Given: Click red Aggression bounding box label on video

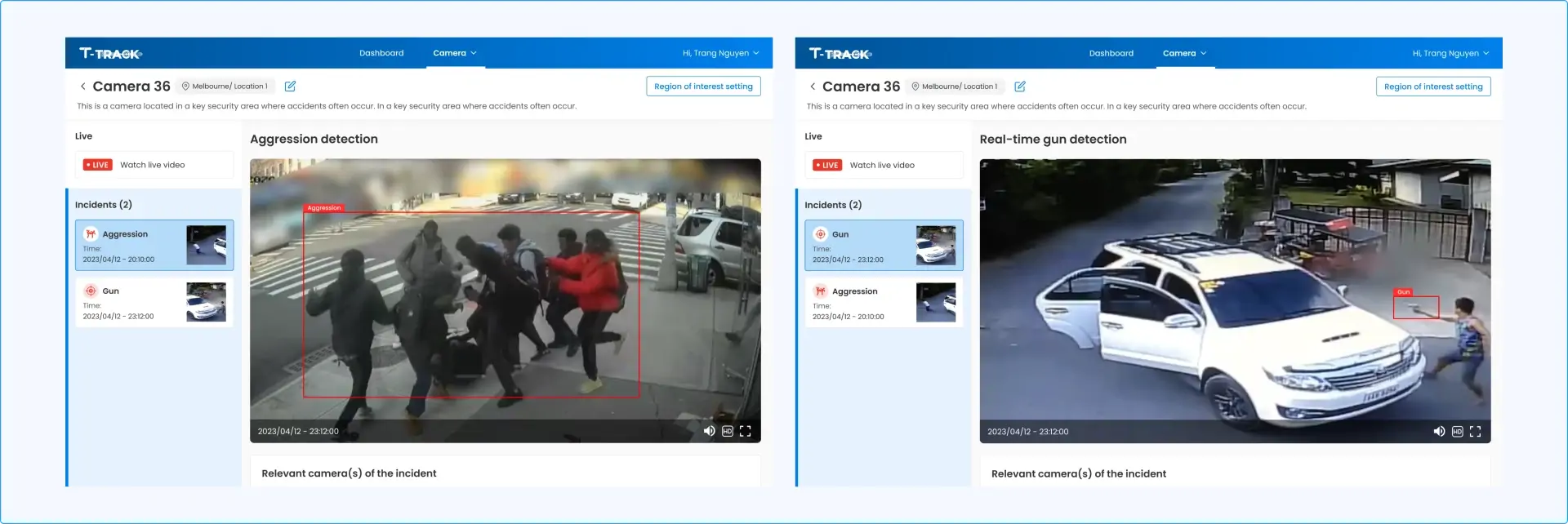Looking at the screenshot, I should (x=324, y=208).
